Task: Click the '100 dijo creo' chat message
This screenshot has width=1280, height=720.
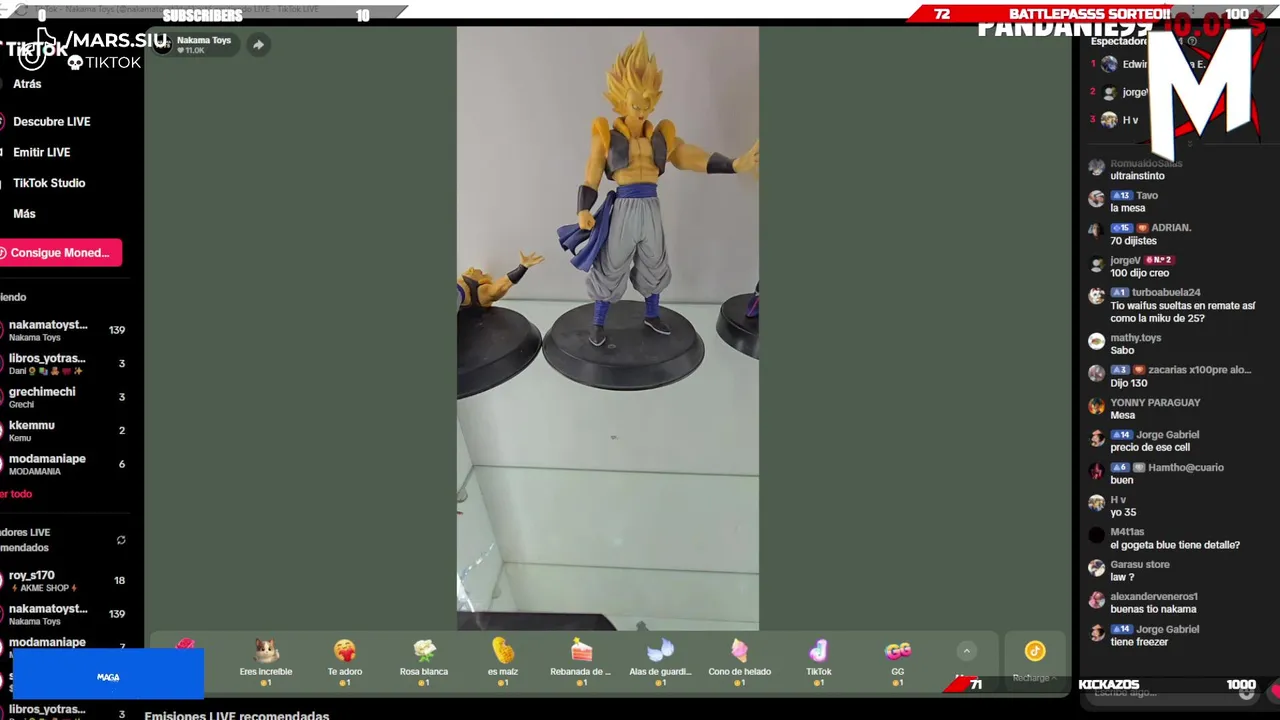Action: (1139, 273)
